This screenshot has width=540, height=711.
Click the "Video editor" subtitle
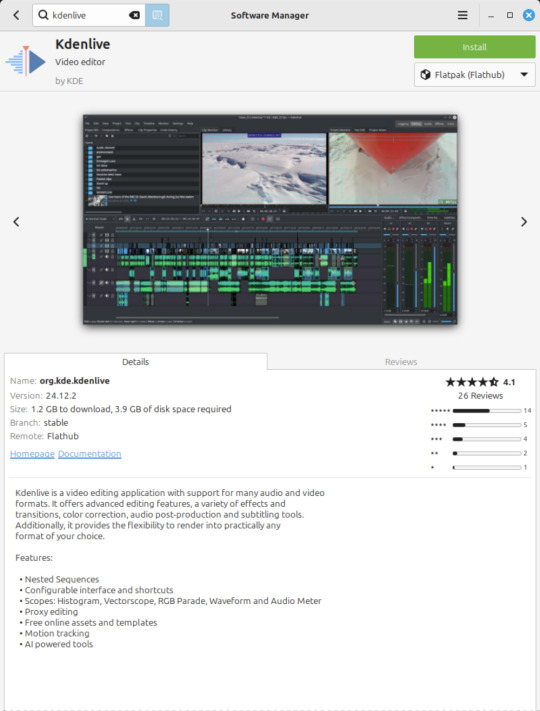[80, 62]
